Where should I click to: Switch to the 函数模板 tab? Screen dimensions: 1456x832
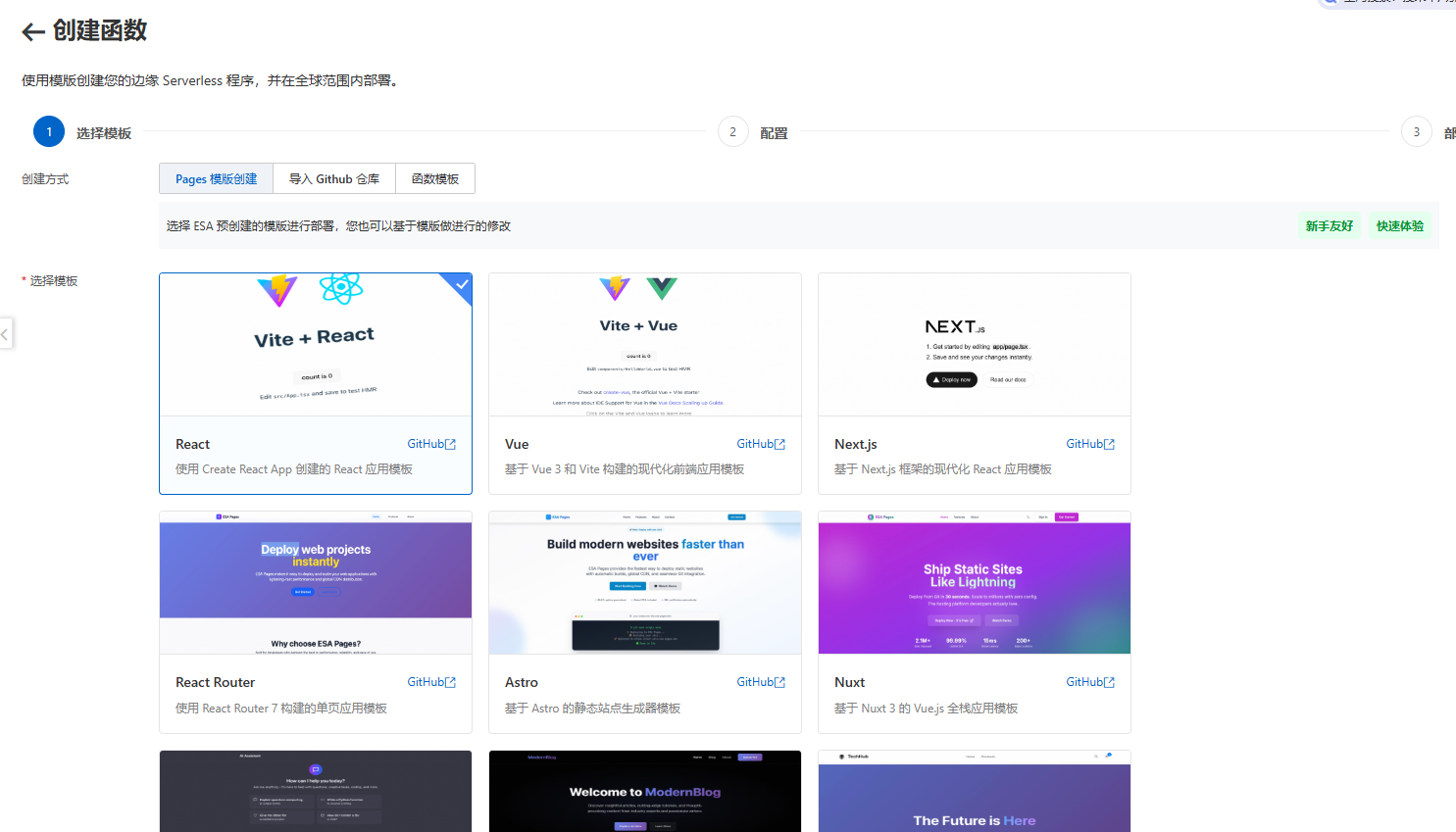click(435, 179)
